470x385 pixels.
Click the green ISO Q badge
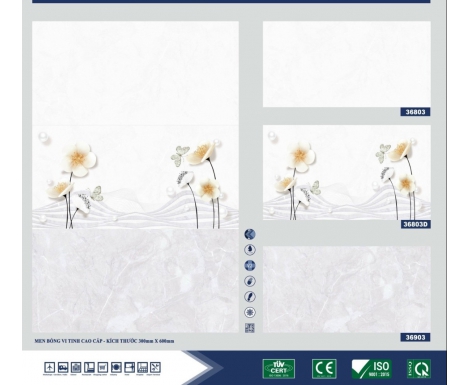click(419, 369)
